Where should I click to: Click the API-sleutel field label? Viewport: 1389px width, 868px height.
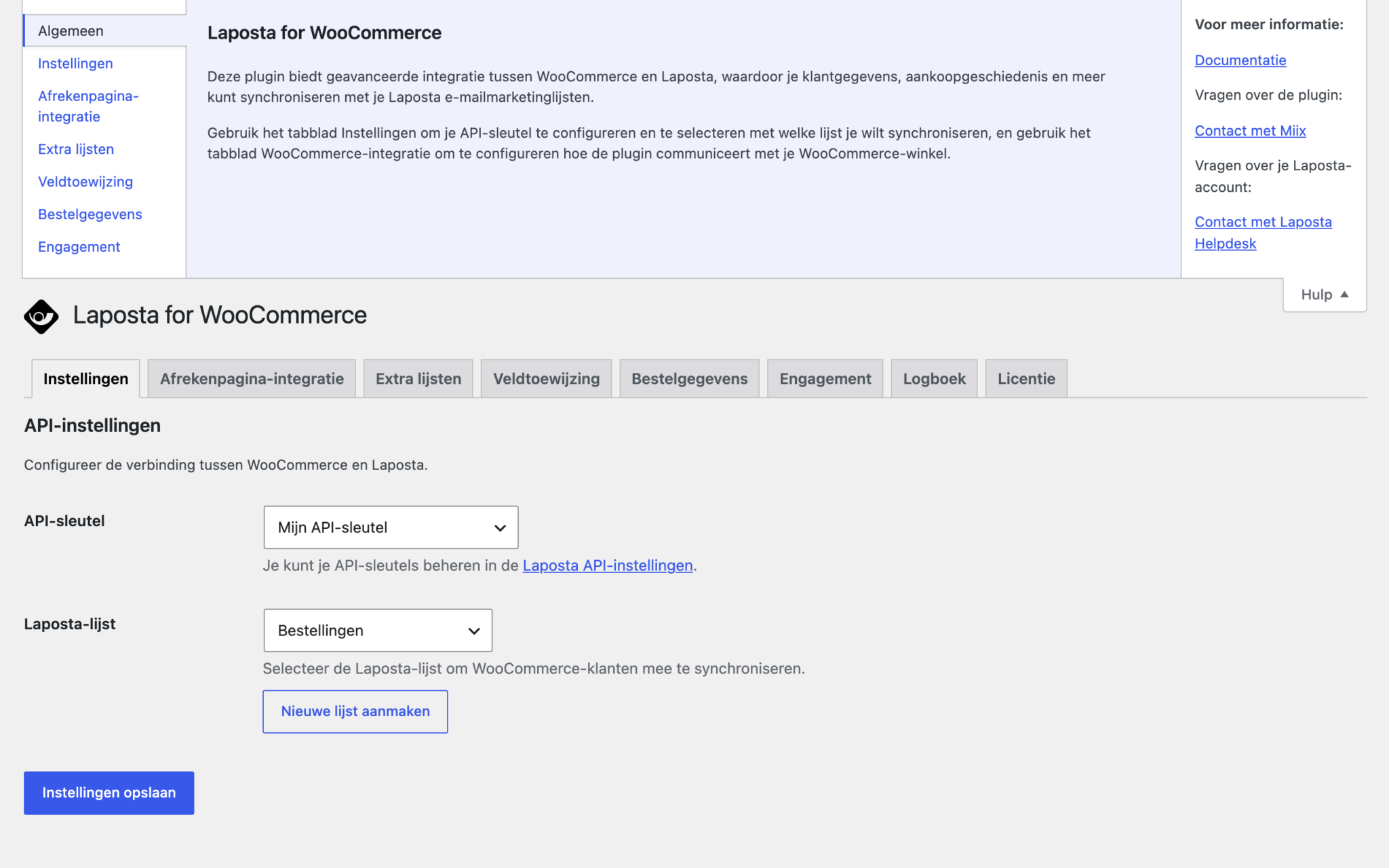click(x=64, y=521)
